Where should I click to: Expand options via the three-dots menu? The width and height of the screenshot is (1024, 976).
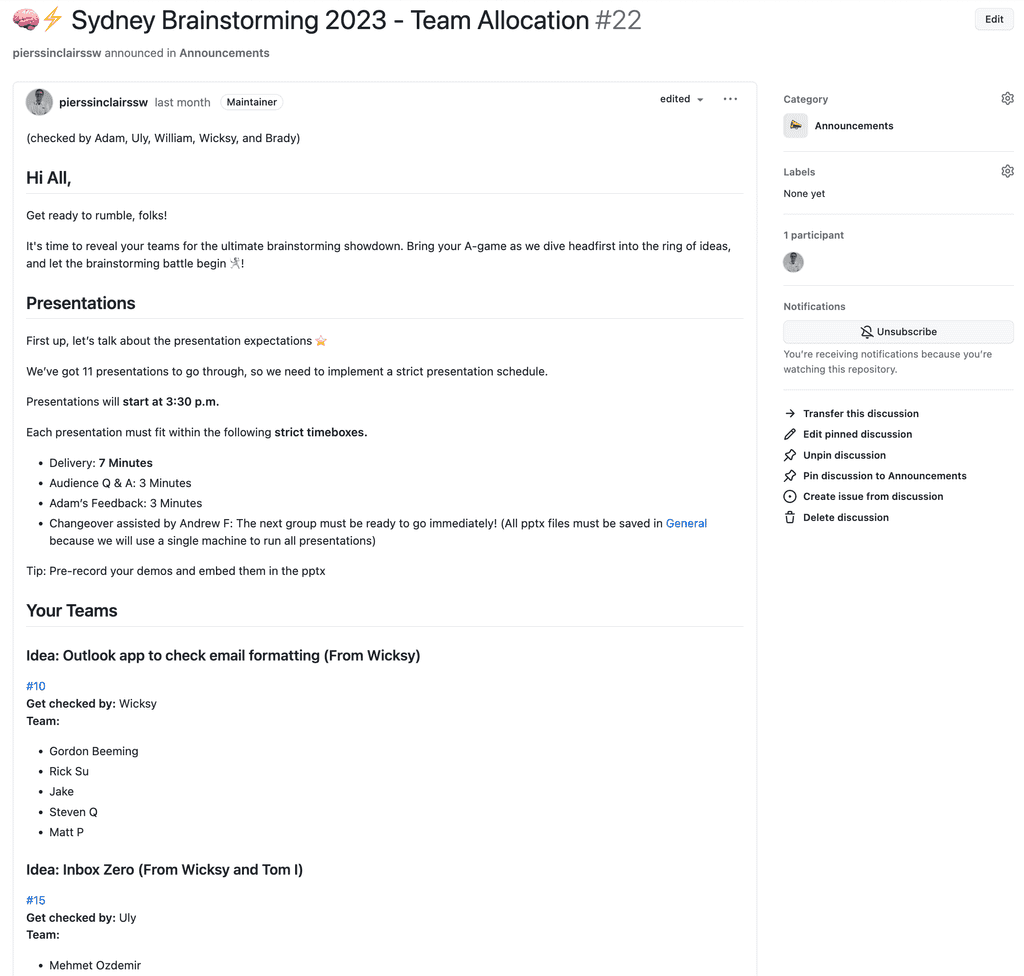(730, 98)
